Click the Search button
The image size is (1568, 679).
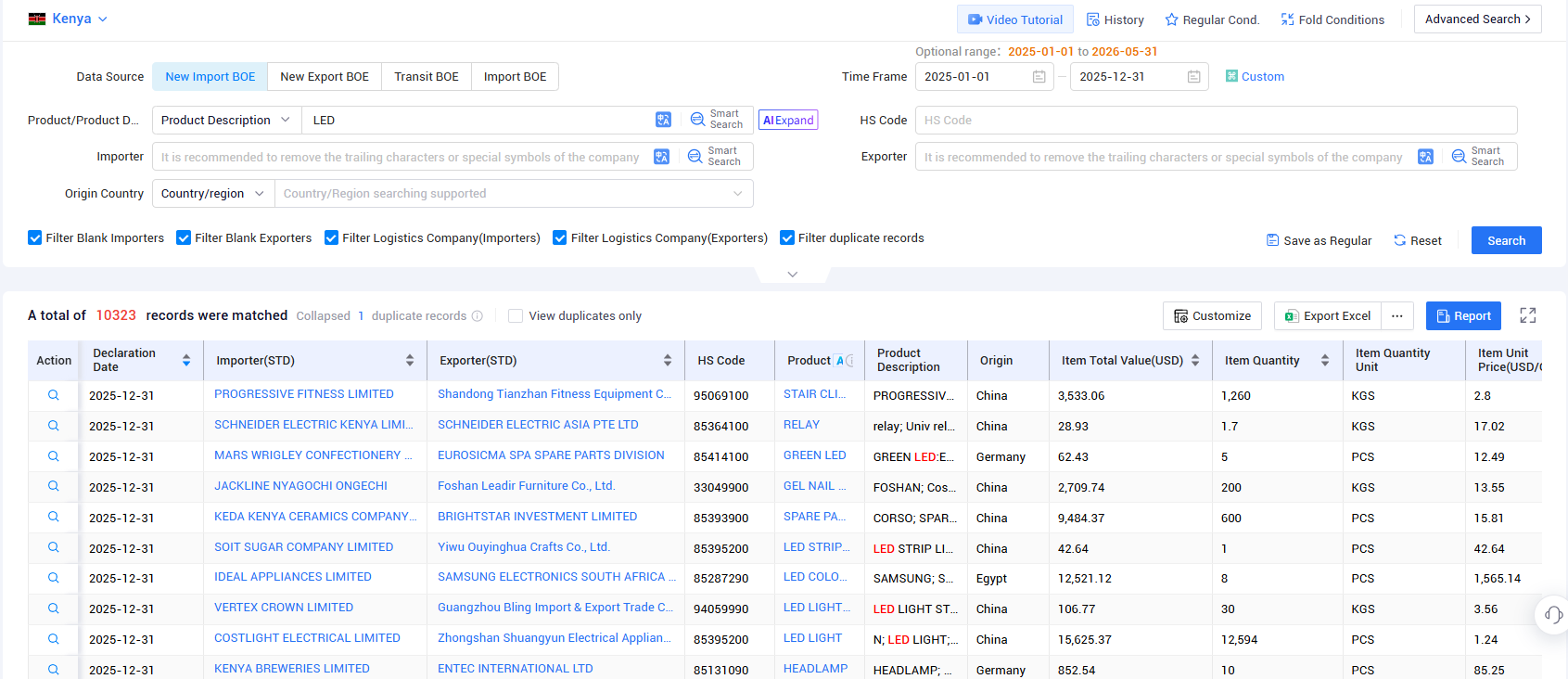tap(1507, 240)
